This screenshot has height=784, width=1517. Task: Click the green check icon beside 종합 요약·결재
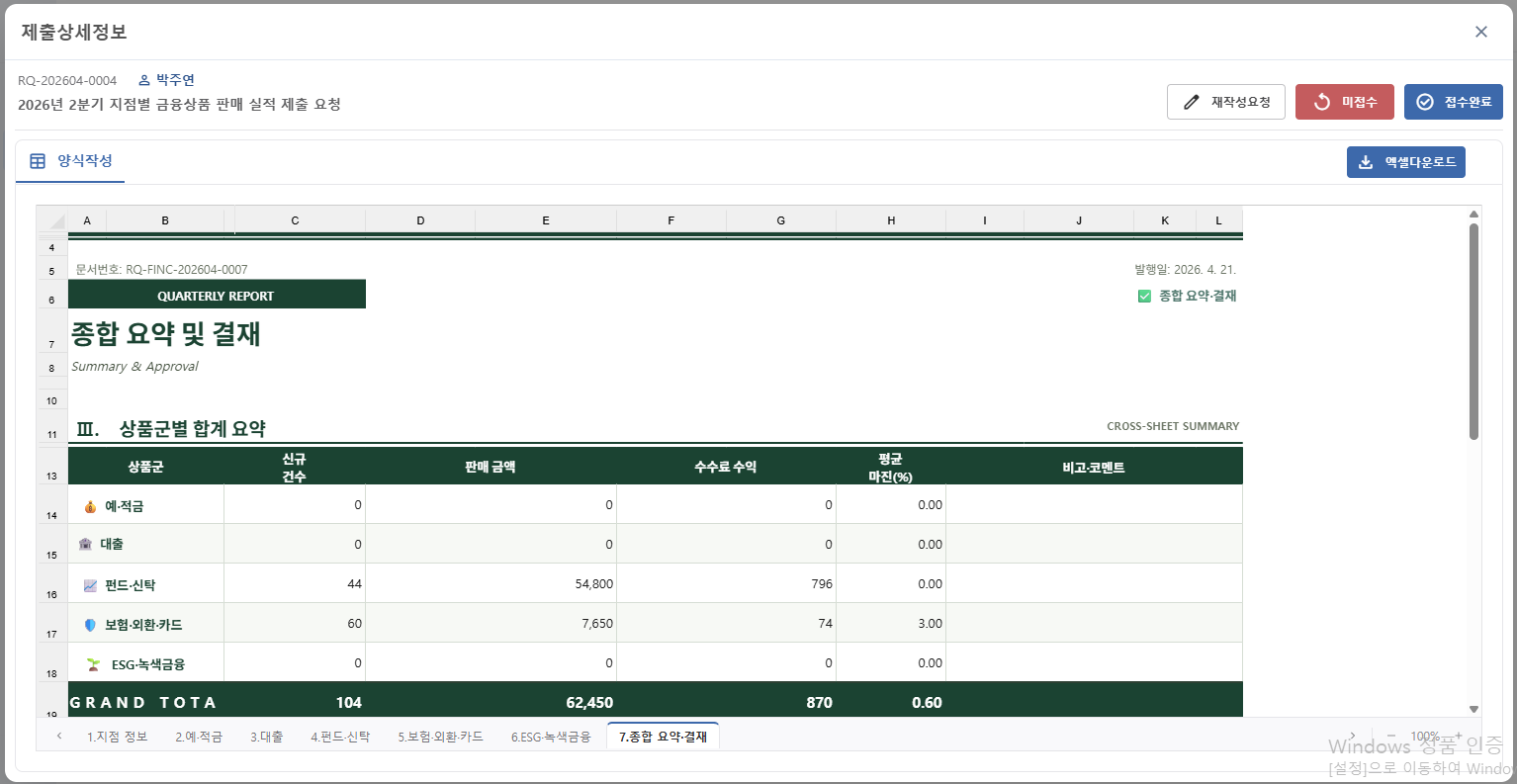[1144, 296]
